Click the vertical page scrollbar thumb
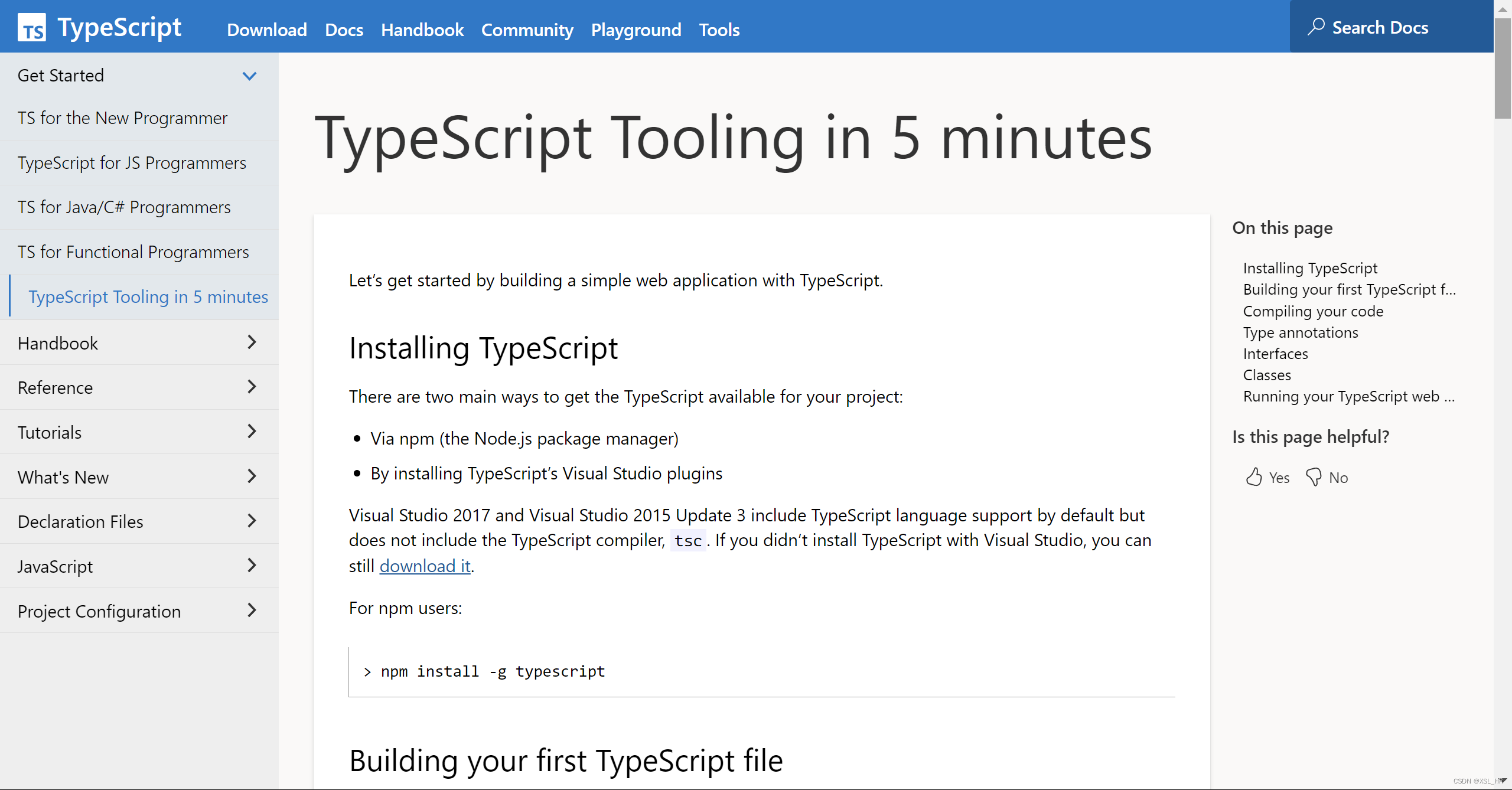Viewport: 1512px width, 790px height. pyautogui.click(x=1503, y=68)
